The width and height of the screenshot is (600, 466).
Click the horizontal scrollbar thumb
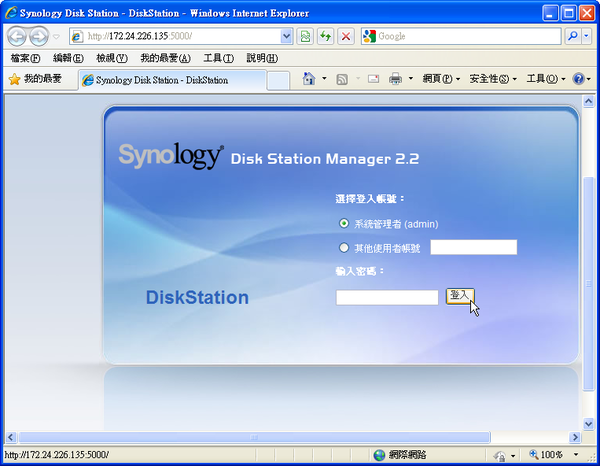[x=254, y=437]
